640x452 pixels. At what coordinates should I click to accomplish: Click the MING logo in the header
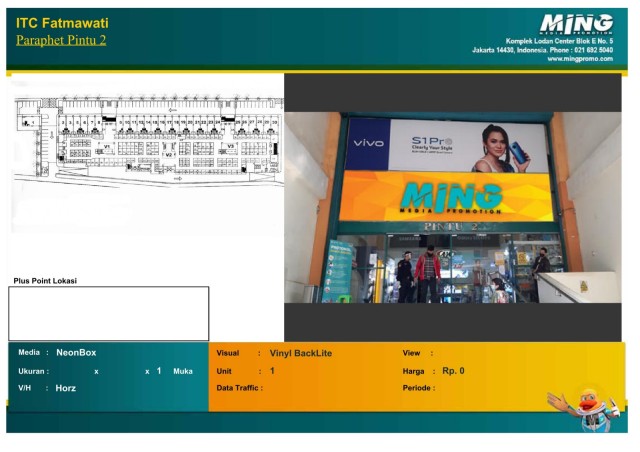pyautogui.click(x=576, y=24)
